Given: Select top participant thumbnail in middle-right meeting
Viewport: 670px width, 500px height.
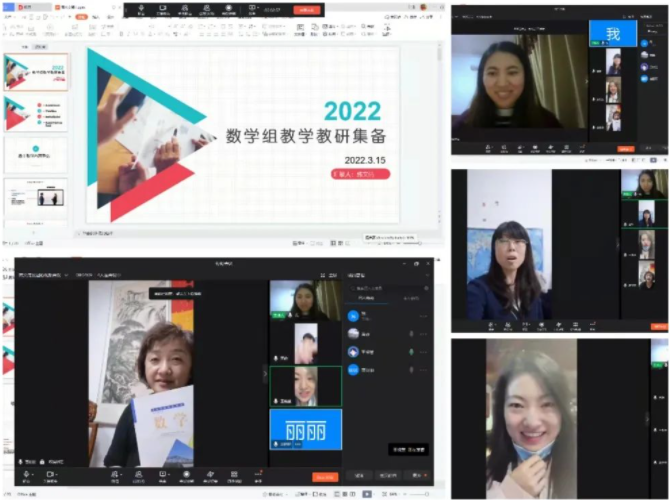Looking at the screenshot, I should [x=644, y=183].
